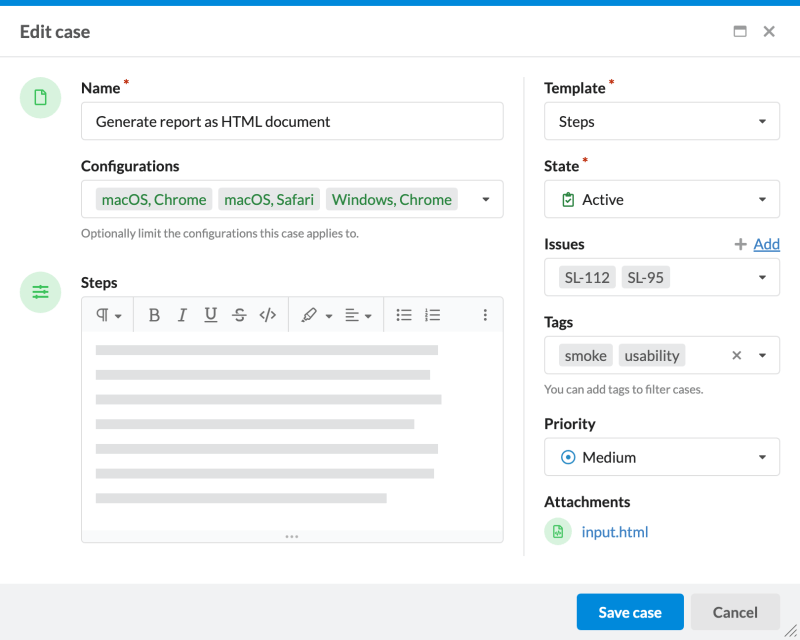Viewport: 800px width, 640px height.
Task: Edit the Name input field
Action: pyautogui.click(x=292, y=121)
